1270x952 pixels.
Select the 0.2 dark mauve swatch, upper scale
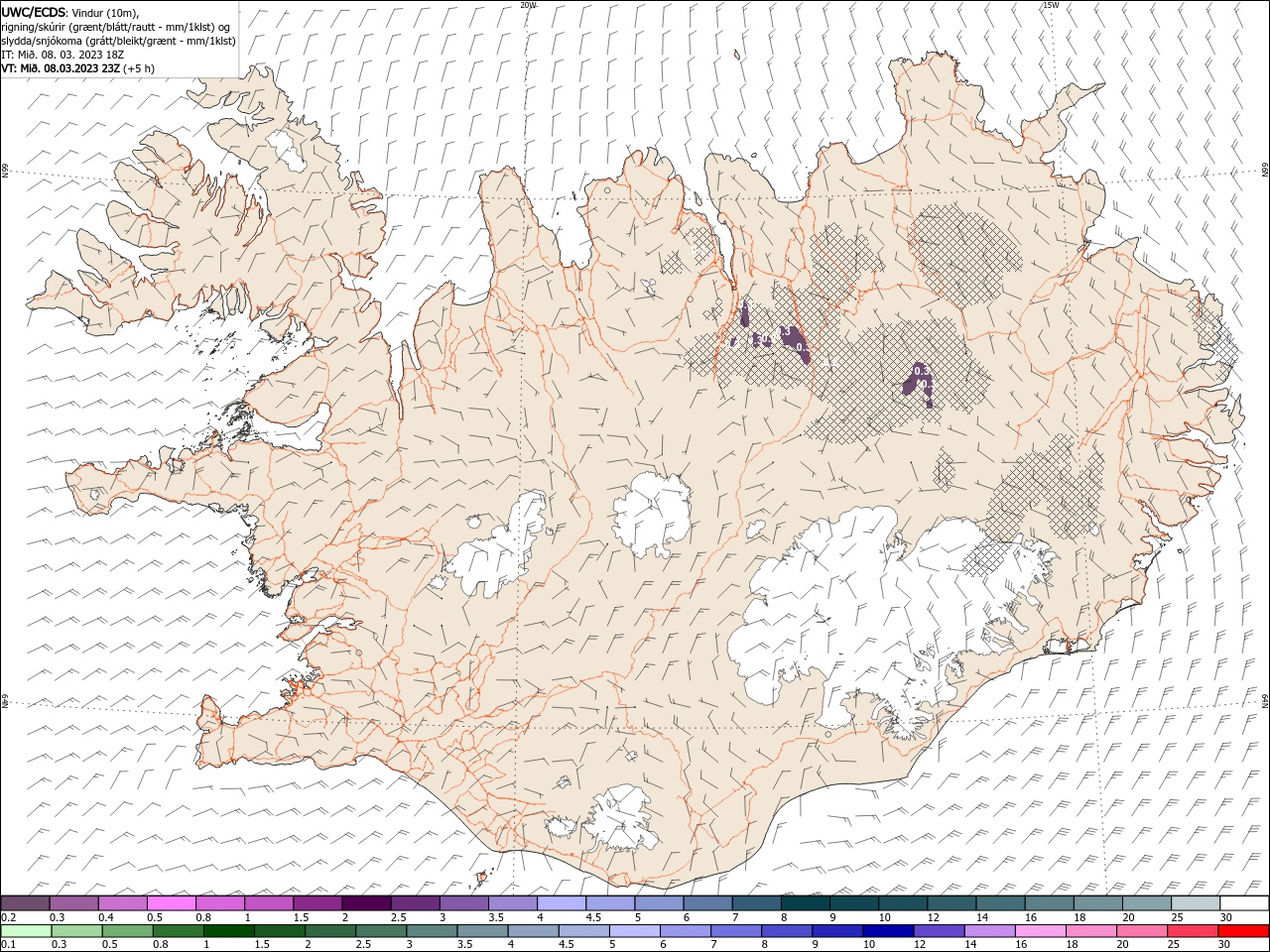[25, 903]
